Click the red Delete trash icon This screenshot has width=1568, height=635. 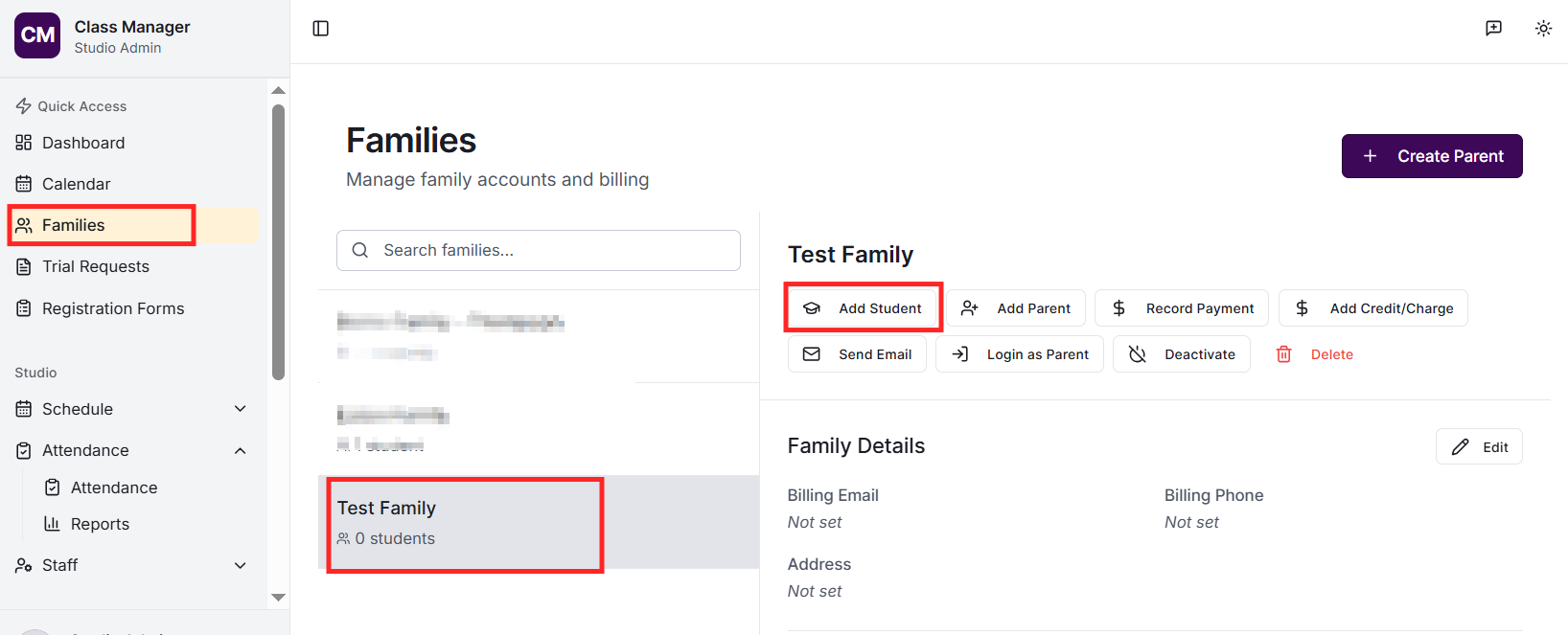(x=1284, y=354)
